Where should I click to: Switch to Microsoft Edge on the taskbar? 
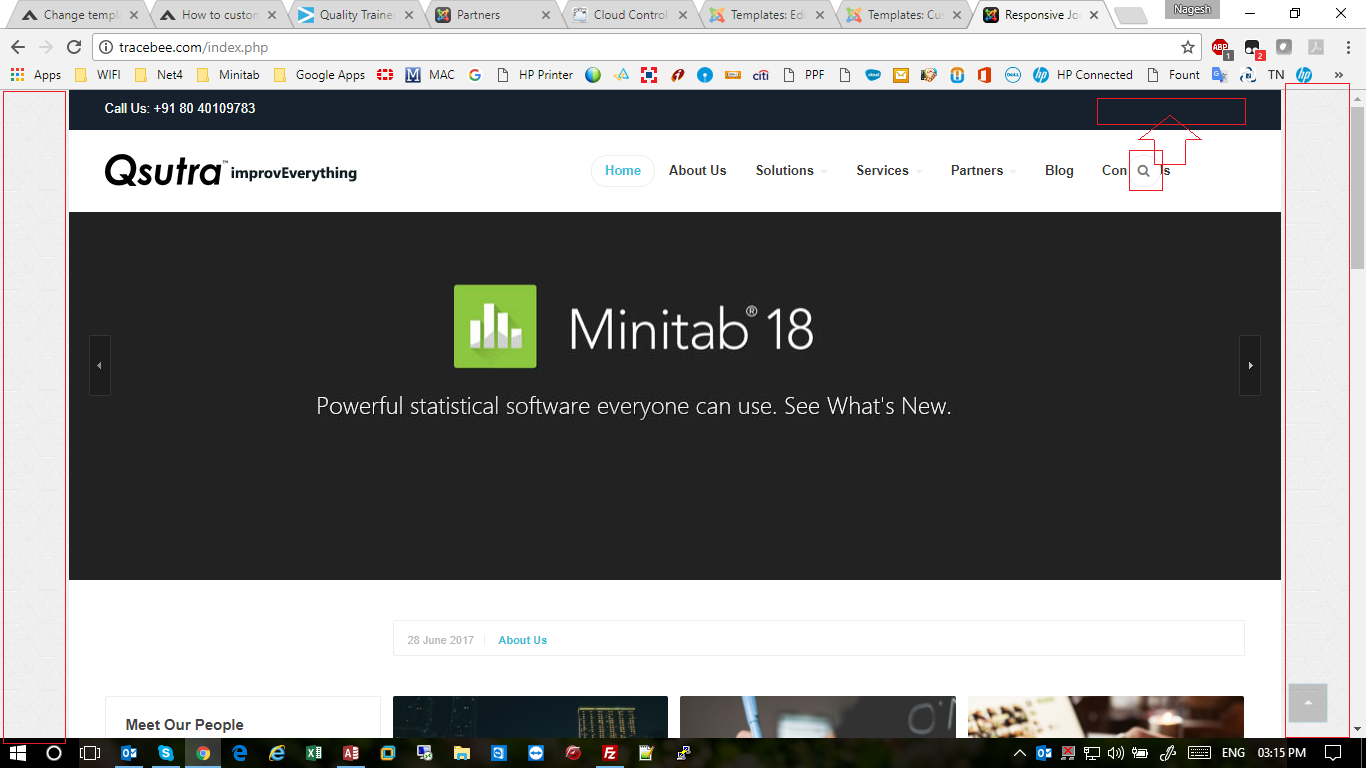tap(240, 753)
